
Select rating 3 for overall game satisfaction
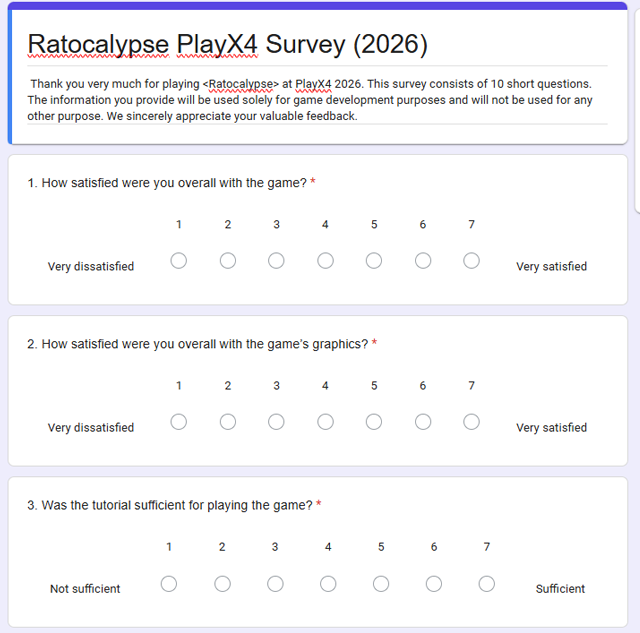point(276,260)
